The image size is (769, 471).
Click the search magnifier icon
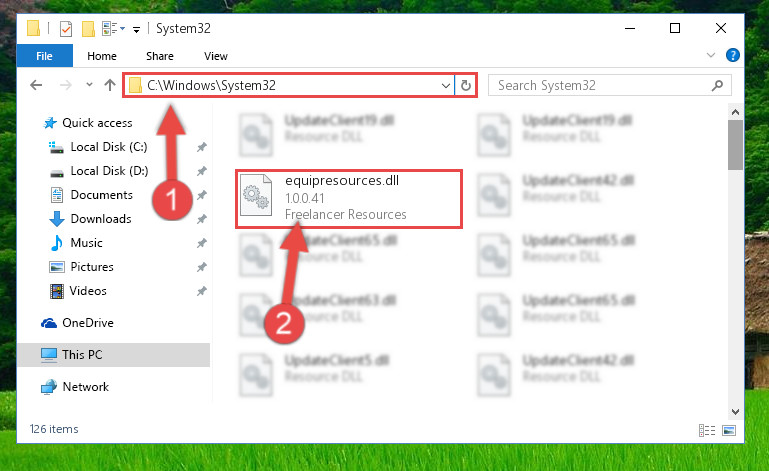[717, 85]
